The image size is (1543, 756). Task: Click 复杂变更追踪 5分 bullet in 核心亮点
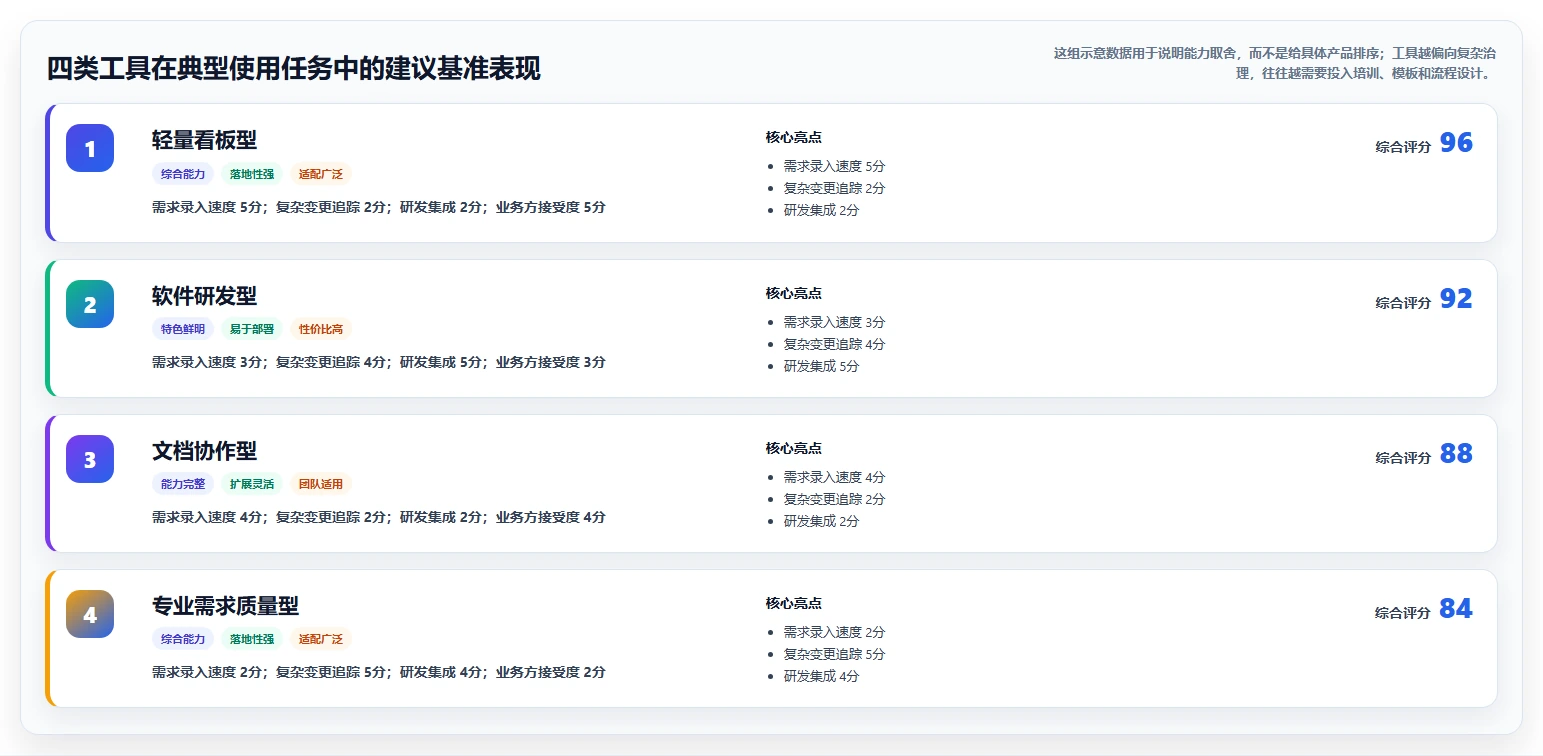coord(834,654)
